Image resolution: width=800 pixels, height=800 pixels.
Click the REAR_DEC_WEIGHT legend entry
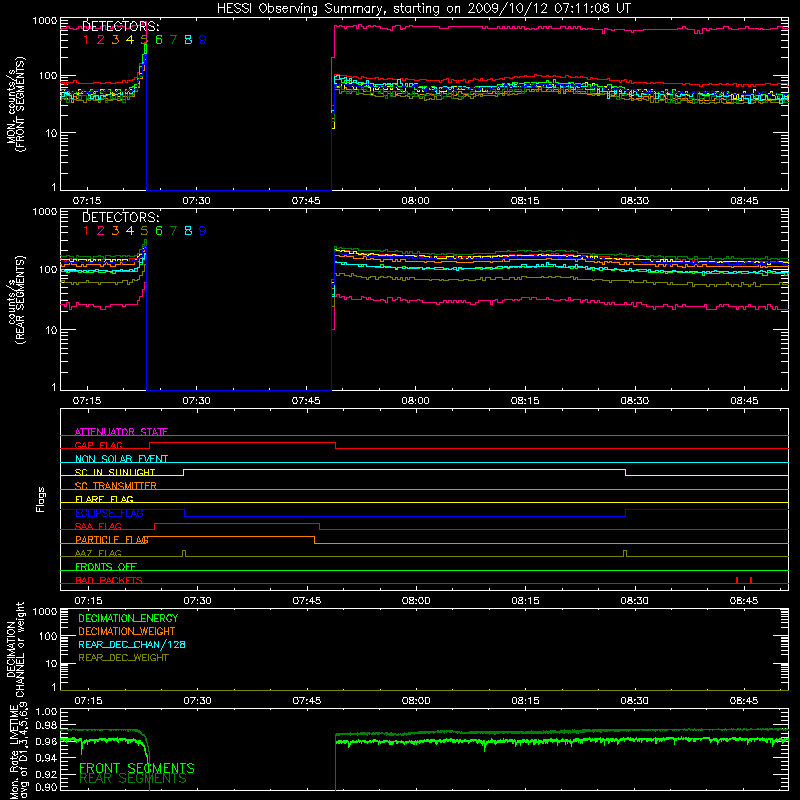click(123, 658)
